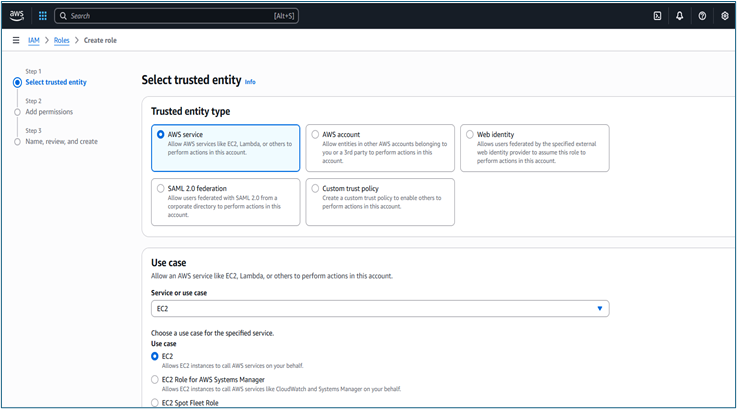Open the Service or use case dropdown
Viewport: 737px width, 409px height.
(x=380, y=308)
